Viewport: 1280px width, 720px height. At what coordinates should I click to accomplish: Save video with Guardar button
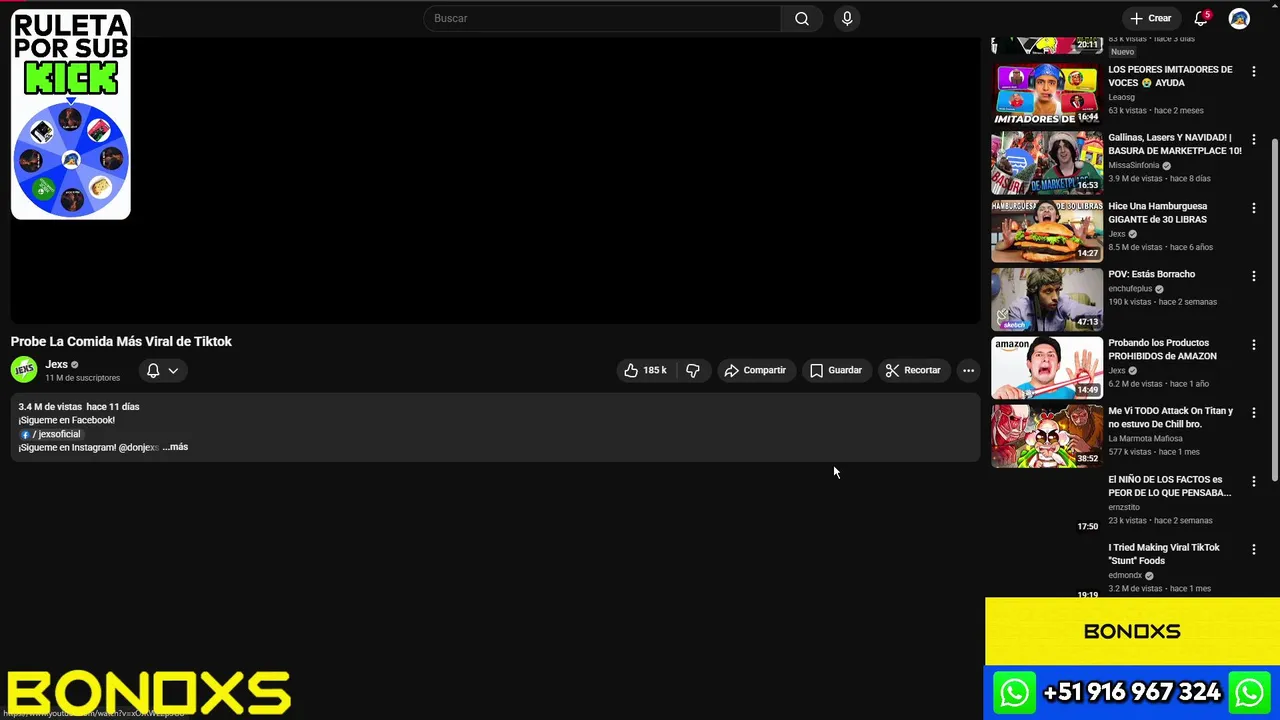click(836, 370)
